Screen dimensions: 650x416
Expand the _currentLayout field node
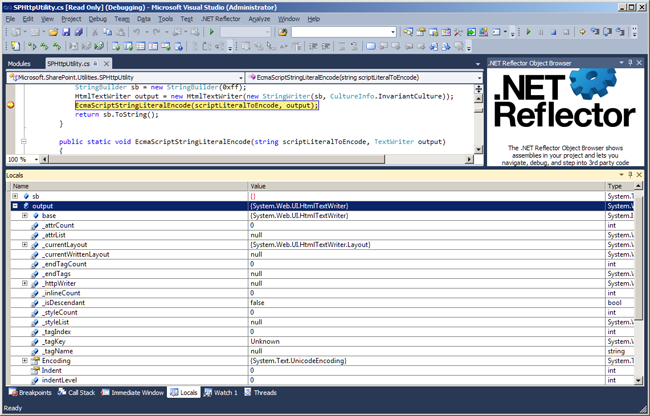pyautogui.click(x=25, y=244)
